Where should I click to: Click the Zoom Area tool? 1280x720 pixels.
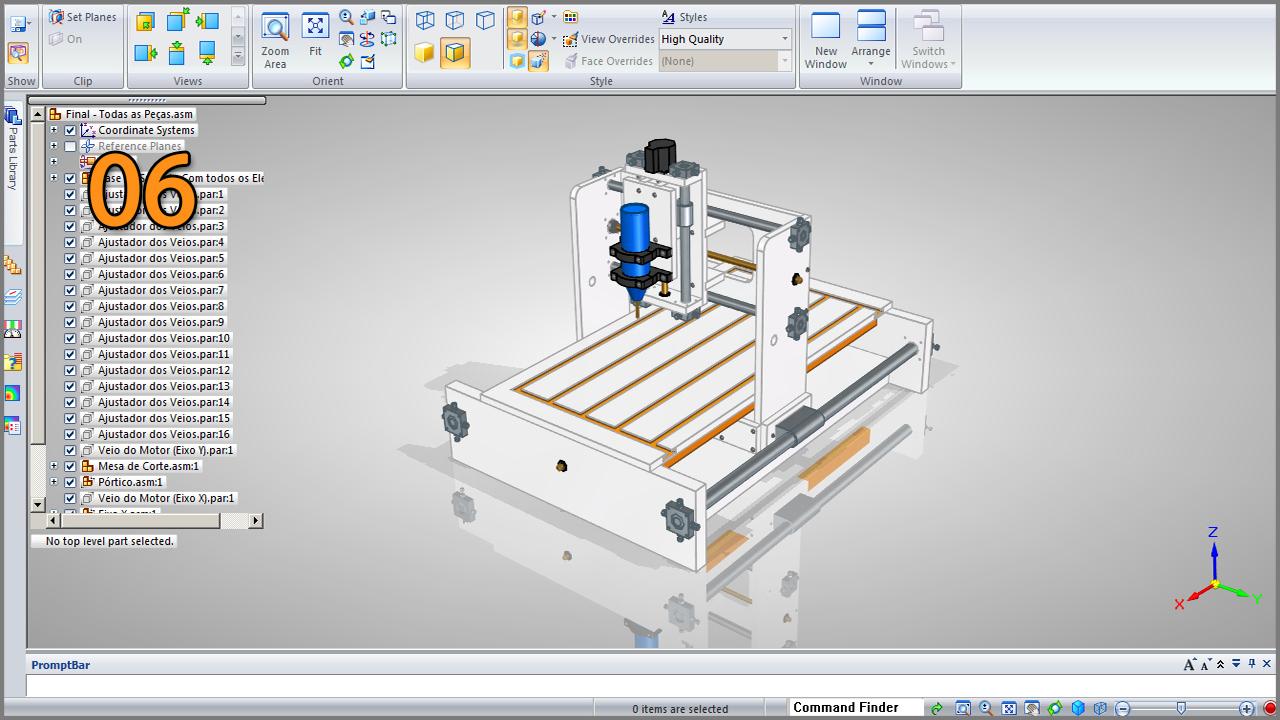tap(275, 40)
